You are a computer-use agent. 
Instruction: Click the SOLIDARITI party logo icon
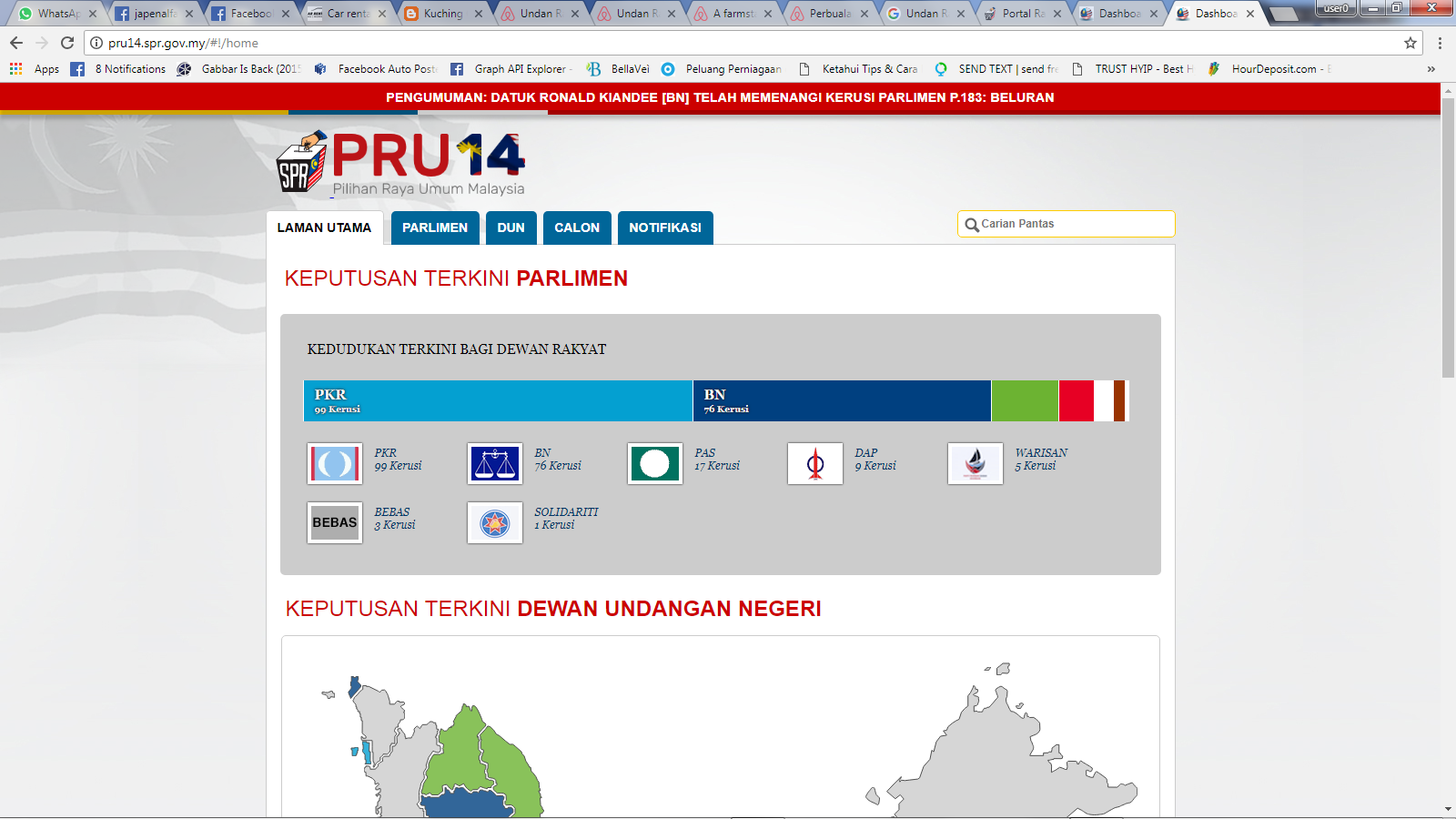pos(495,523)
